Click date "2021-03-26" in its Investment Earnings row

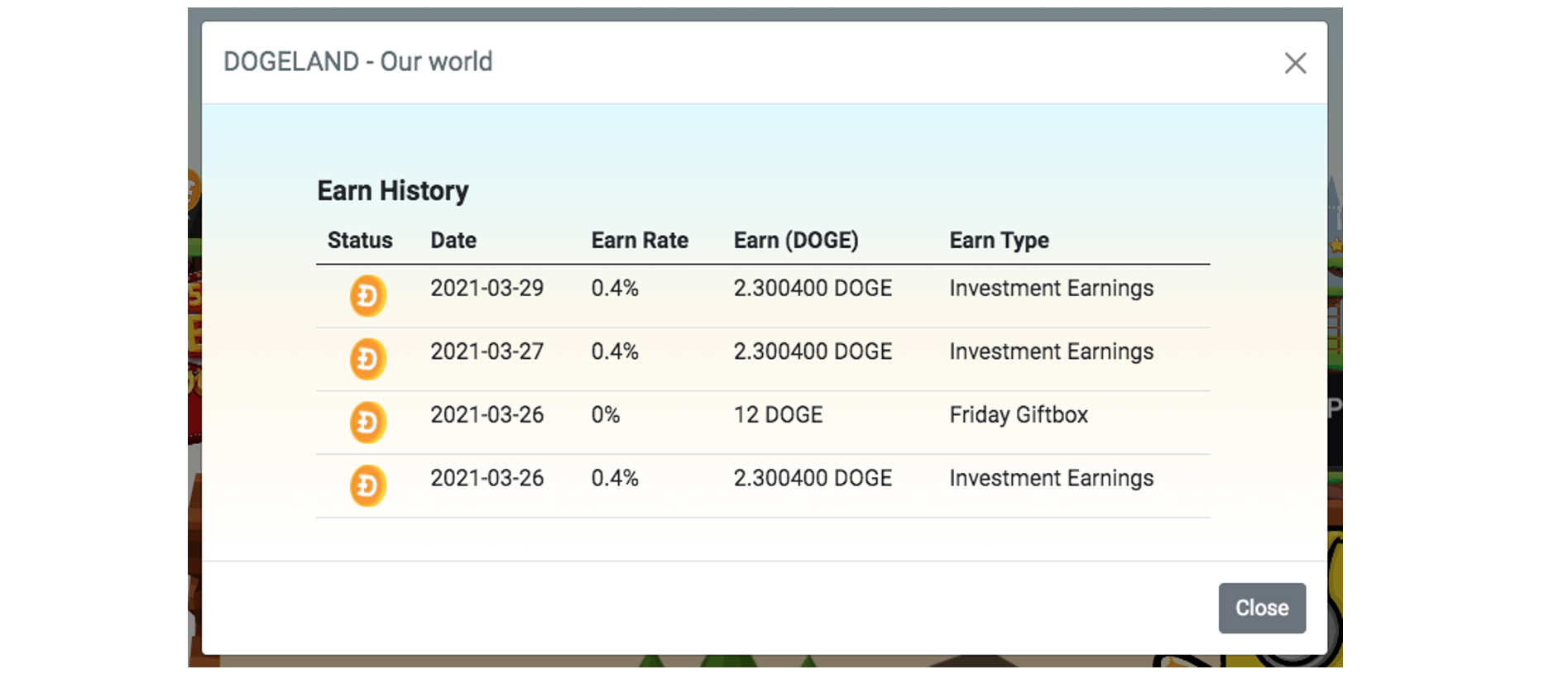(487, 478)
